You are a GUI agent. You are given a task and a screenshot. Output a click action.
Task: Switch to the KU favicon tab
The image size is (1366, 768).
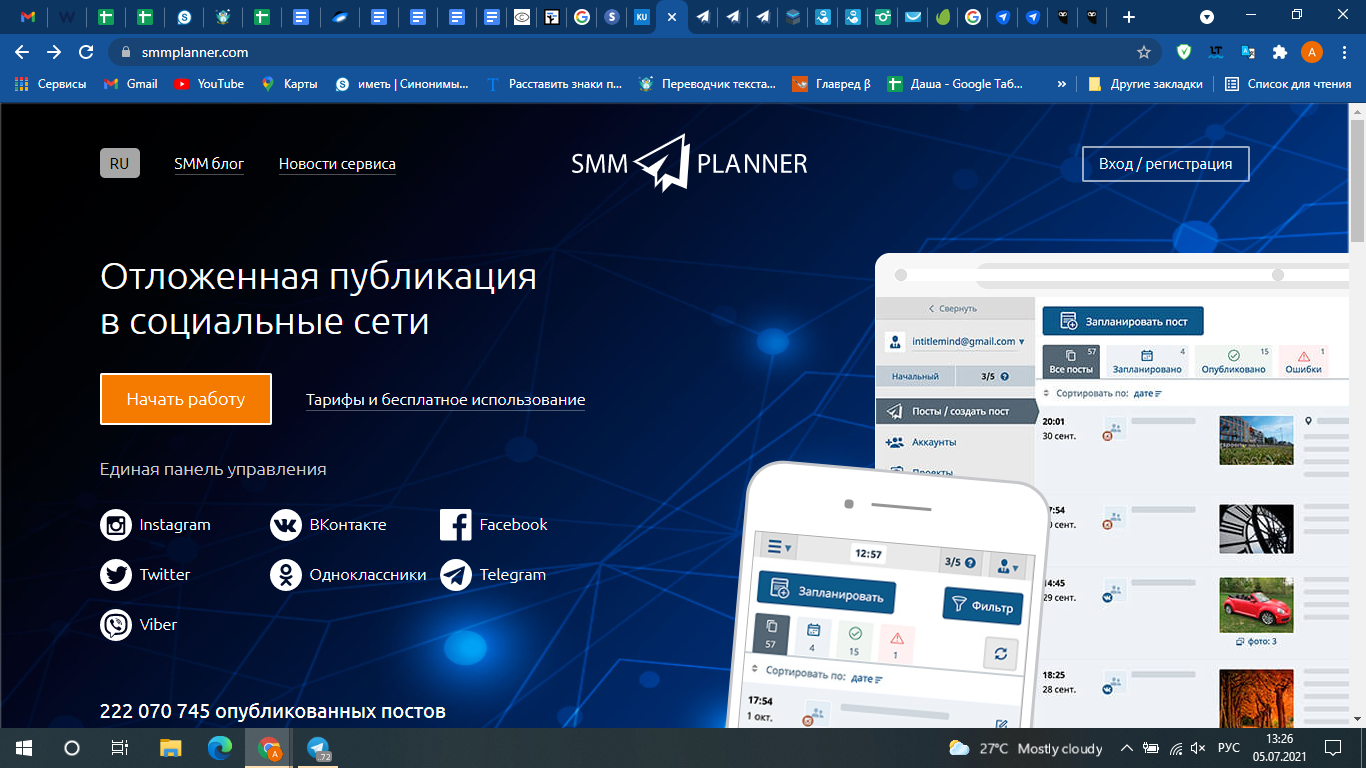641,17
